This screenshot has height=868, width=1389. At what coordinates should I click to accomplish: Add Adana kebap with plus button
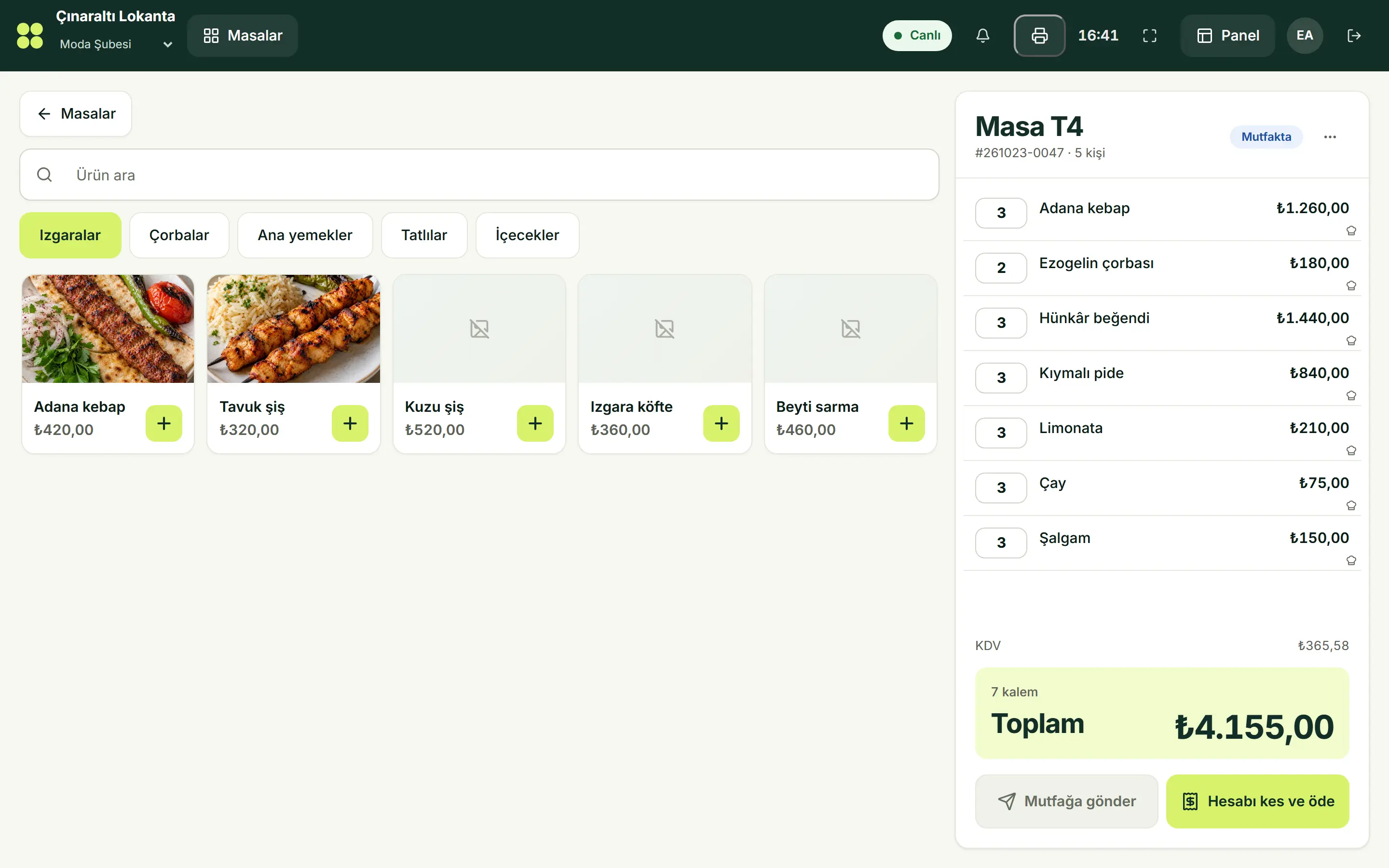163,423
